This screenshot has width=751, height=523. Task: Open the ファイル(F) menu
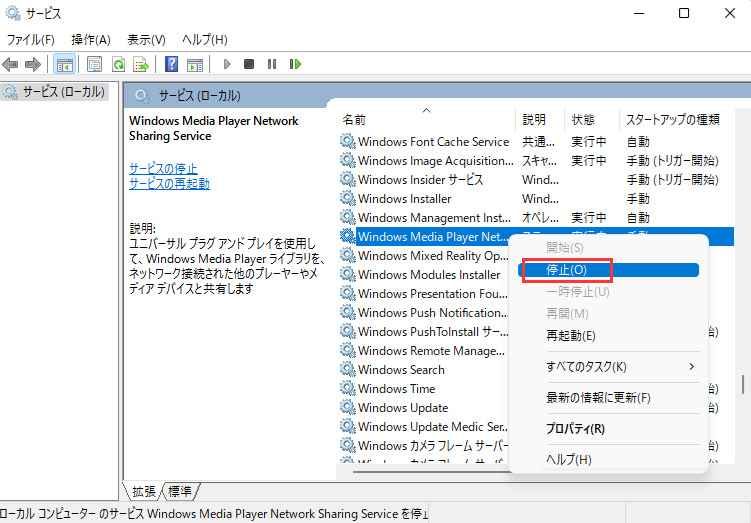pos(31,39)
